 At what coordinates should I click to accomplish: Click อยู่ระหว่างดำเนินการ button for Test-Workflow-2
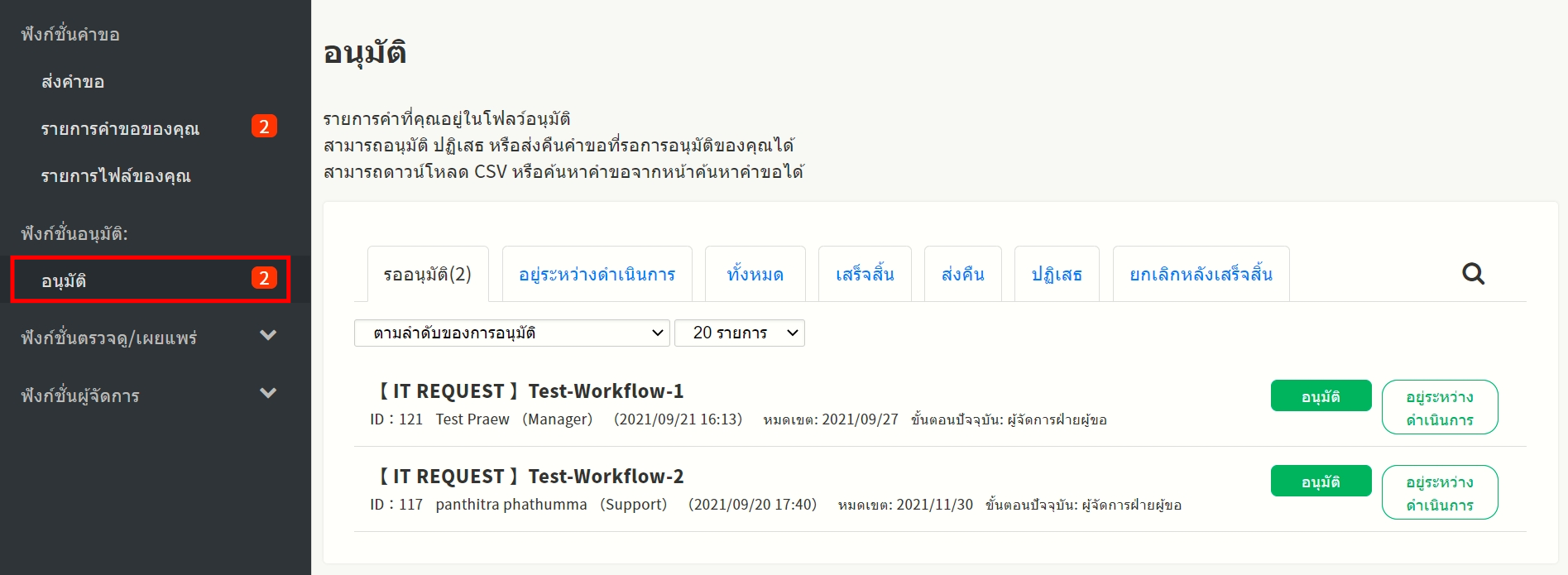(x=1439, y=492)
